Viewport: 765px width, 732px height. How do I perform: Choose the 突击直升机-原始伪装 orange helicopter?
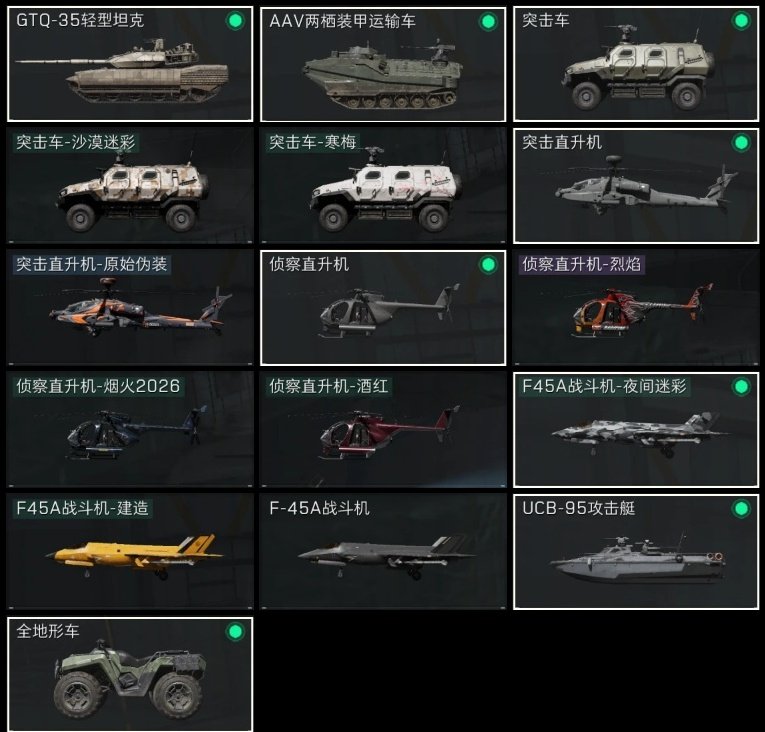pos(140,308)
